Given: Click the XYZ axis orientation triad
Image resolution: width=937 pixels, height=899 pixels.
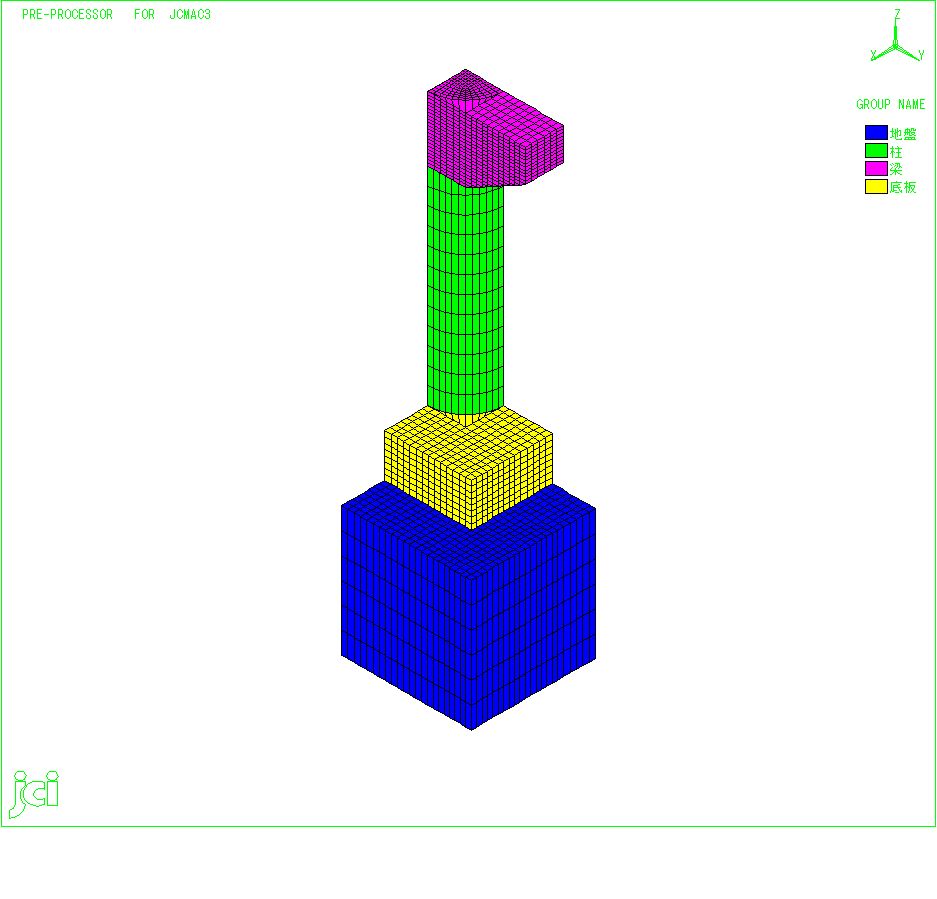Looking at the screenshot, I should [897, 36].
